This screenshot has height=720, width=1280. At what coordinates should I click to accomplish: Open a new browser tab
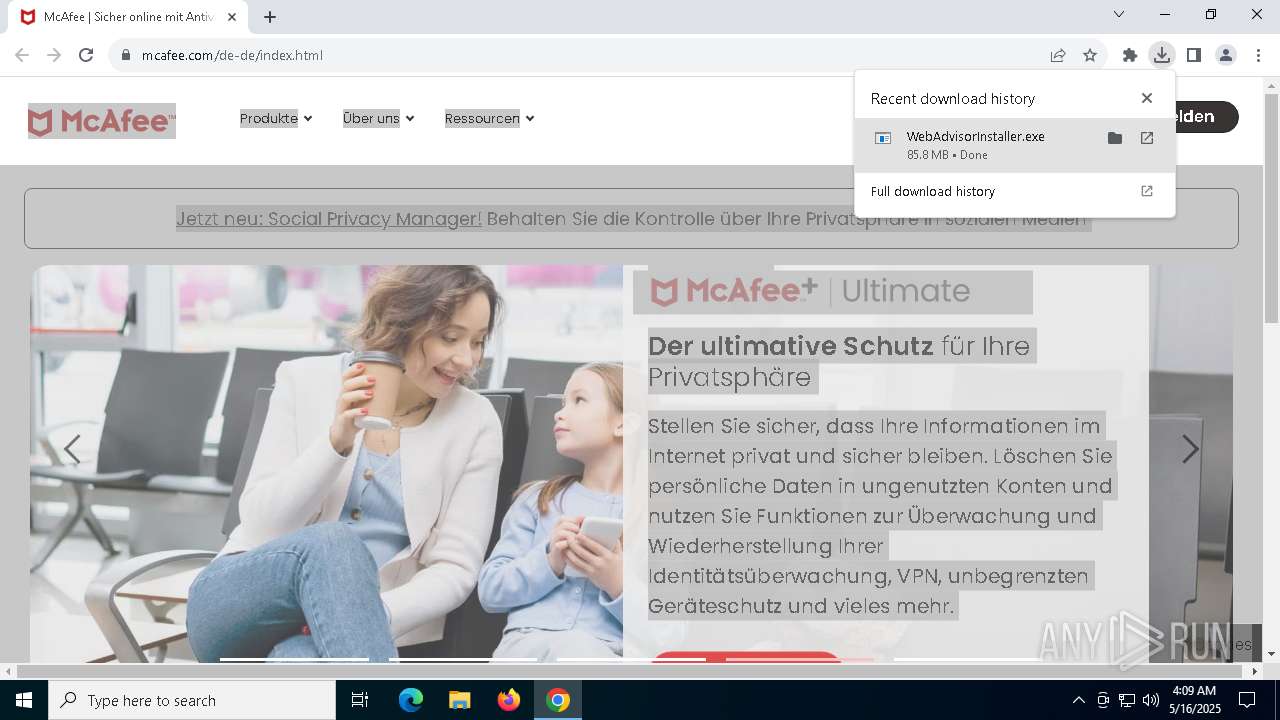[x=270, y=17]
